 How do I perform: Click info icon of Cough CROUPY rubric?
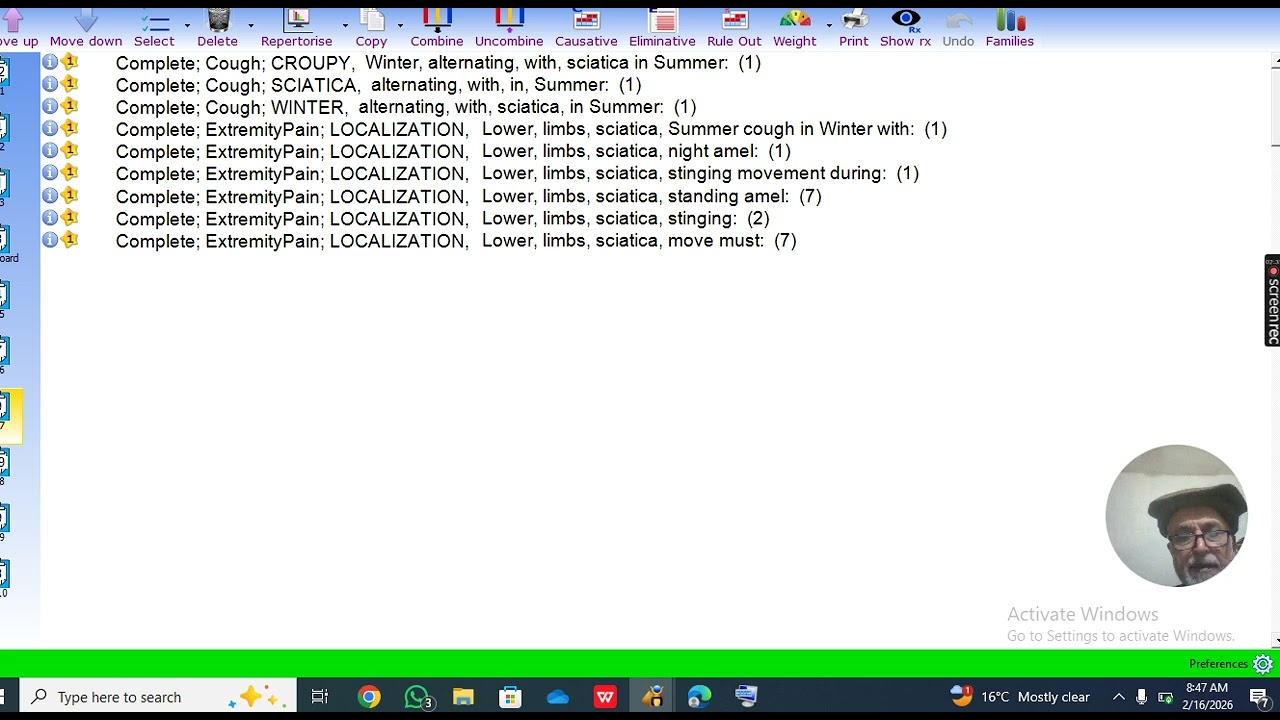(x=50, y=62)
